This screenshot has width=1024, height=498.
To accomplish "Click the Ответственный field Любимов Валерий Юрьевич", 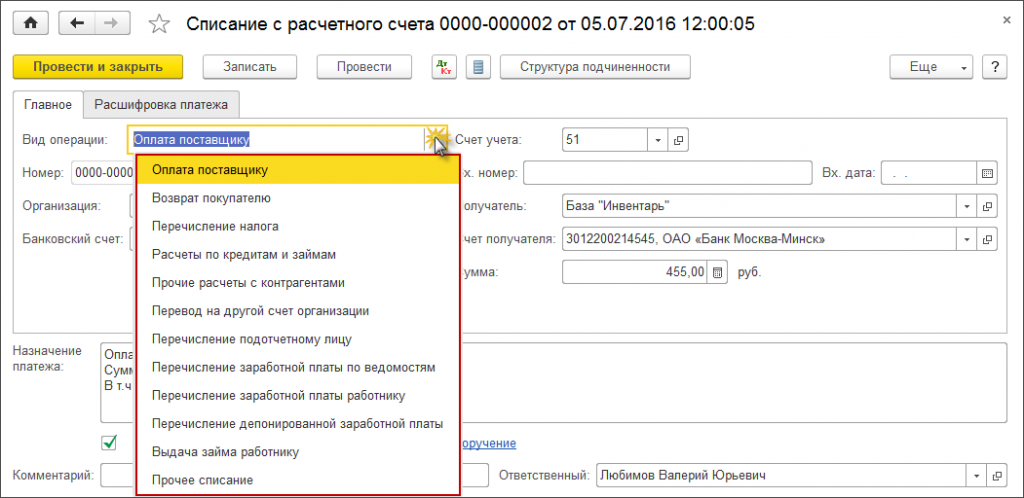I will [x=782, y=475].
